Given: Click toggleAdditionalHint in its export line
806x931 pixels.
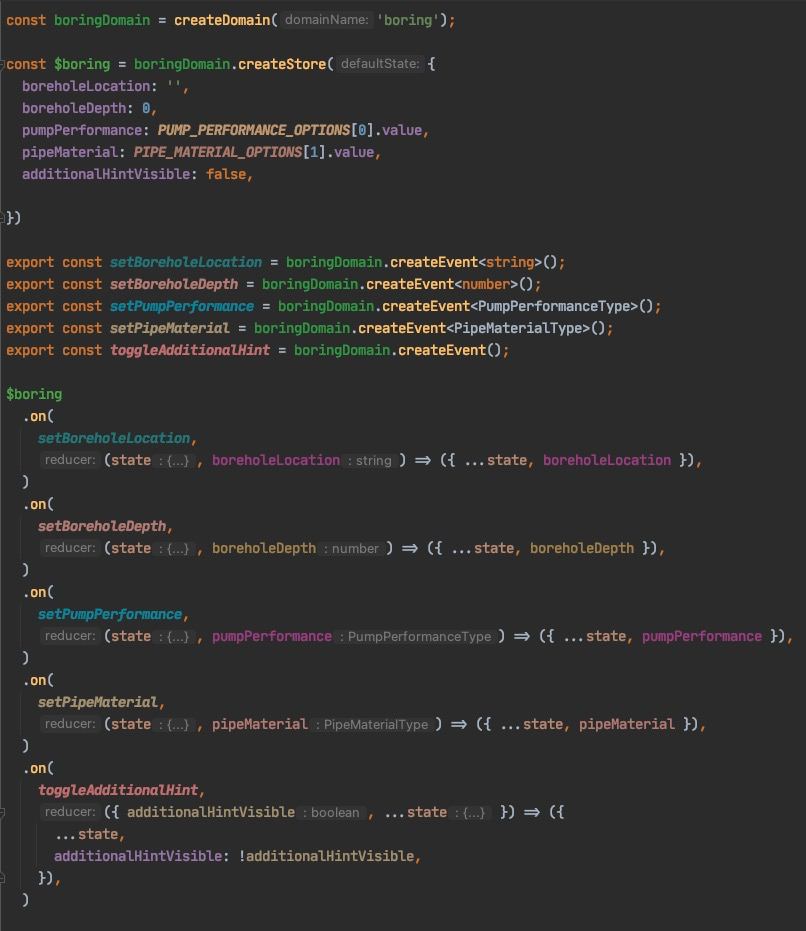Looking at the screenshot, I should point(190,350).
